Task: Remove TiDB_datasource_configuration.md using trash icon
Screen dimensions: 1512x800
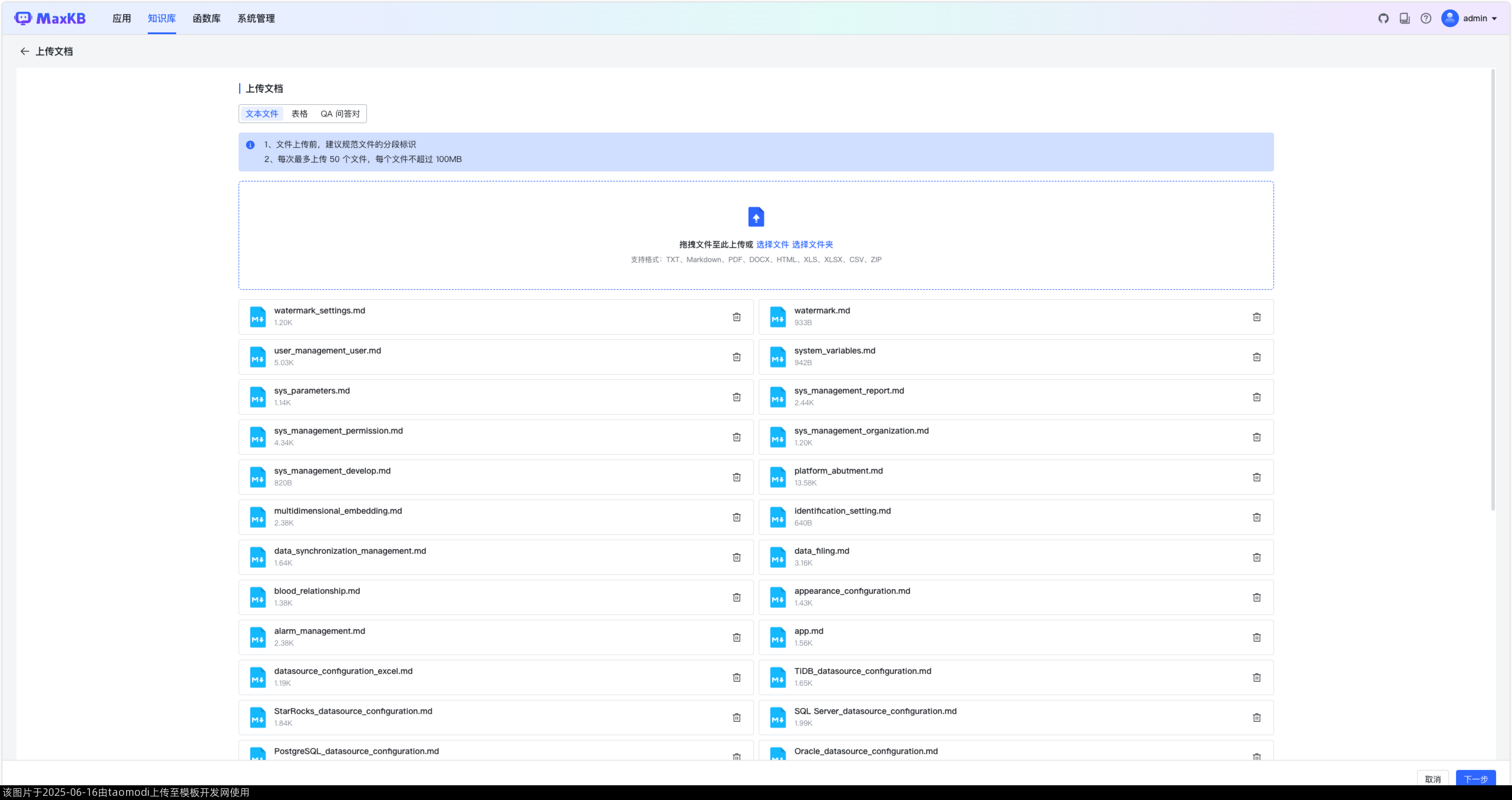Action: 1256,677
